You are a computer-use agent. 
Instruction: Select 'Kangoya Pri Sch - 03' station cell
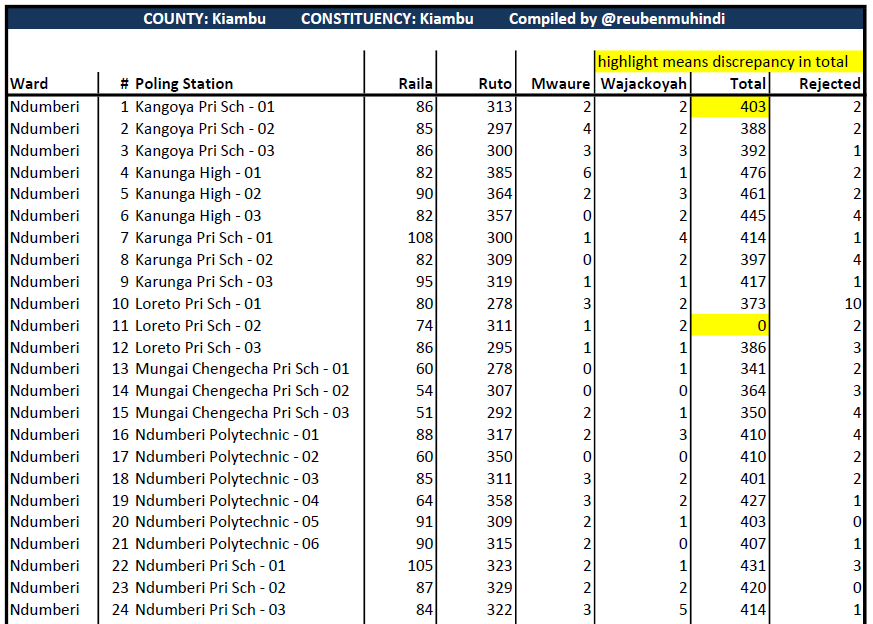(205, 150)
